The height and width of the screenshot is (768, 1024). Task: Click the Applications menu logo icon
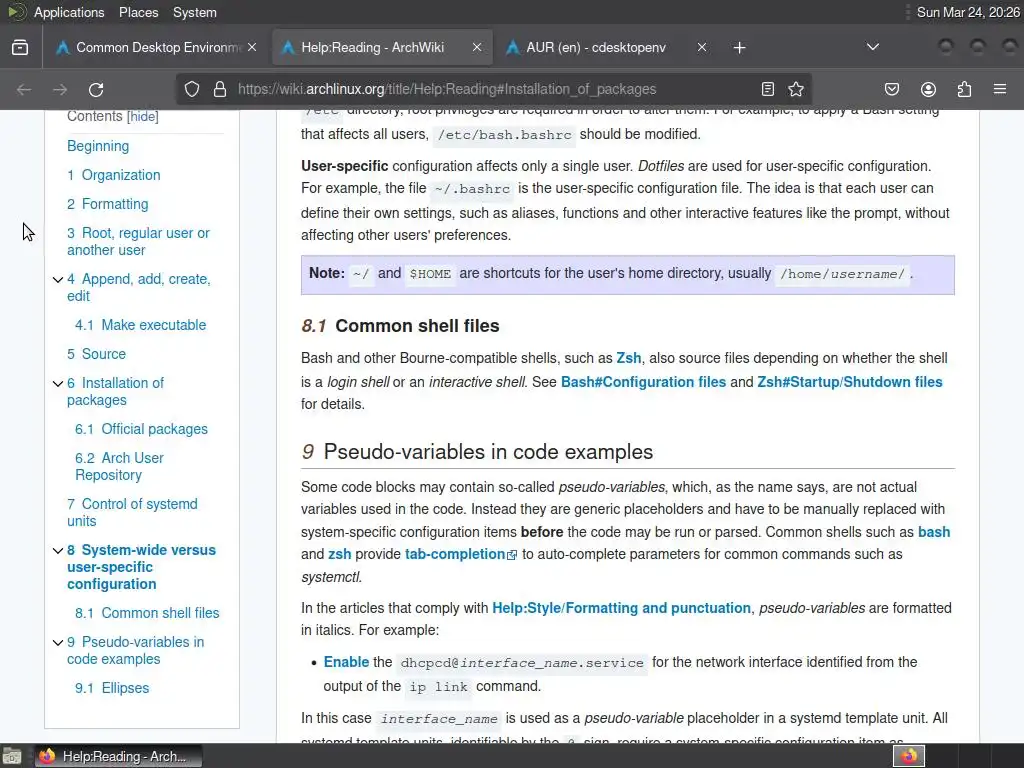click(16, 12)
